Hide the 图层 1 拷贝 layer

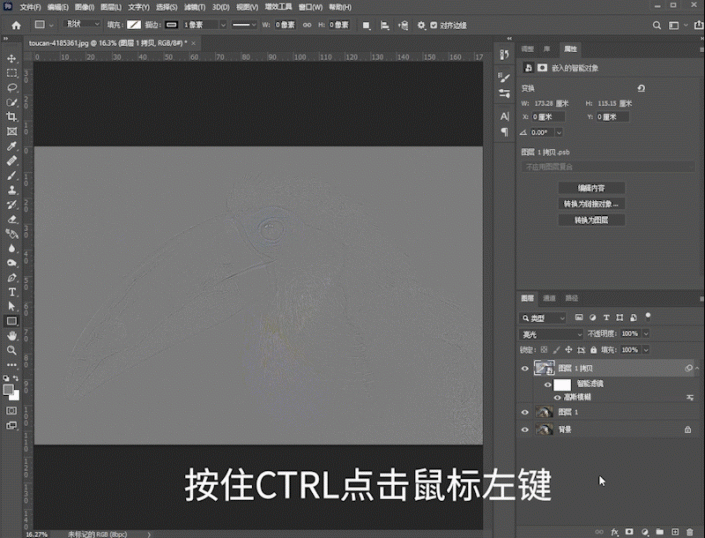point(525,369)
